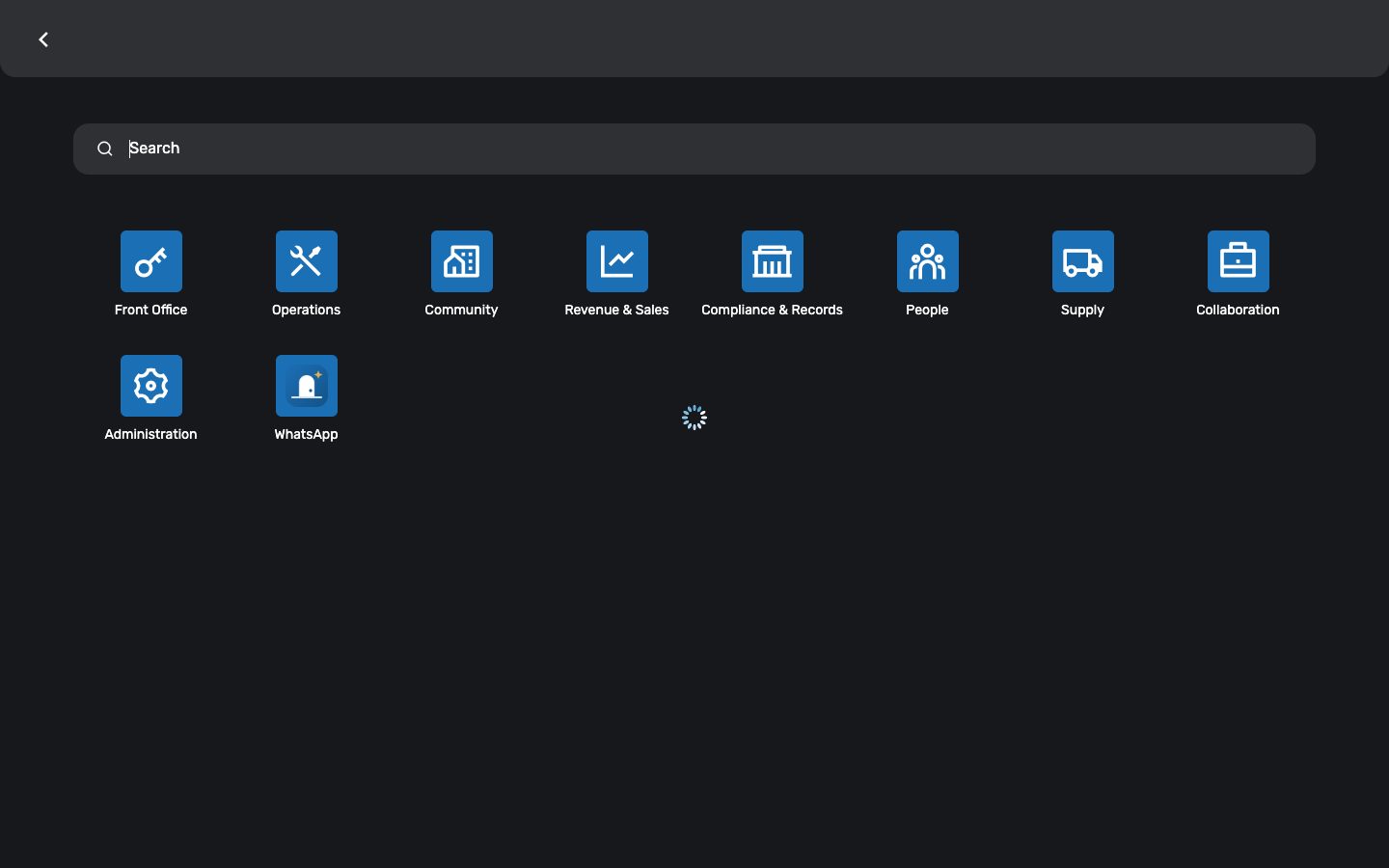Click the Community label text
Screen dimensions: 1389x868
click(462, 310)
